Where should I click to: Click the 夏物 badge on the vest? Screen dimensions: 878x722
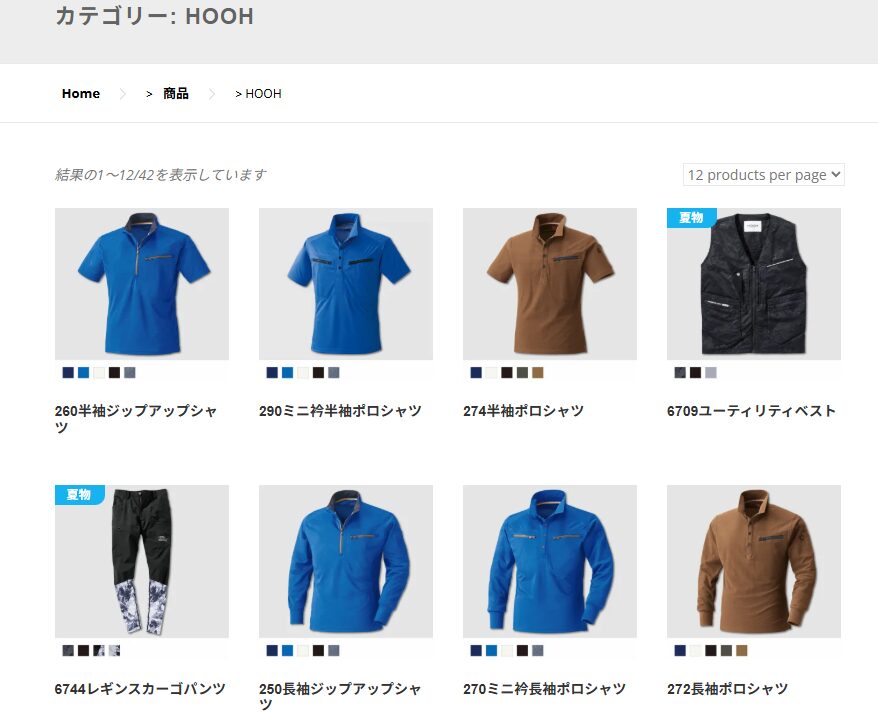click(x=691, y=217)
